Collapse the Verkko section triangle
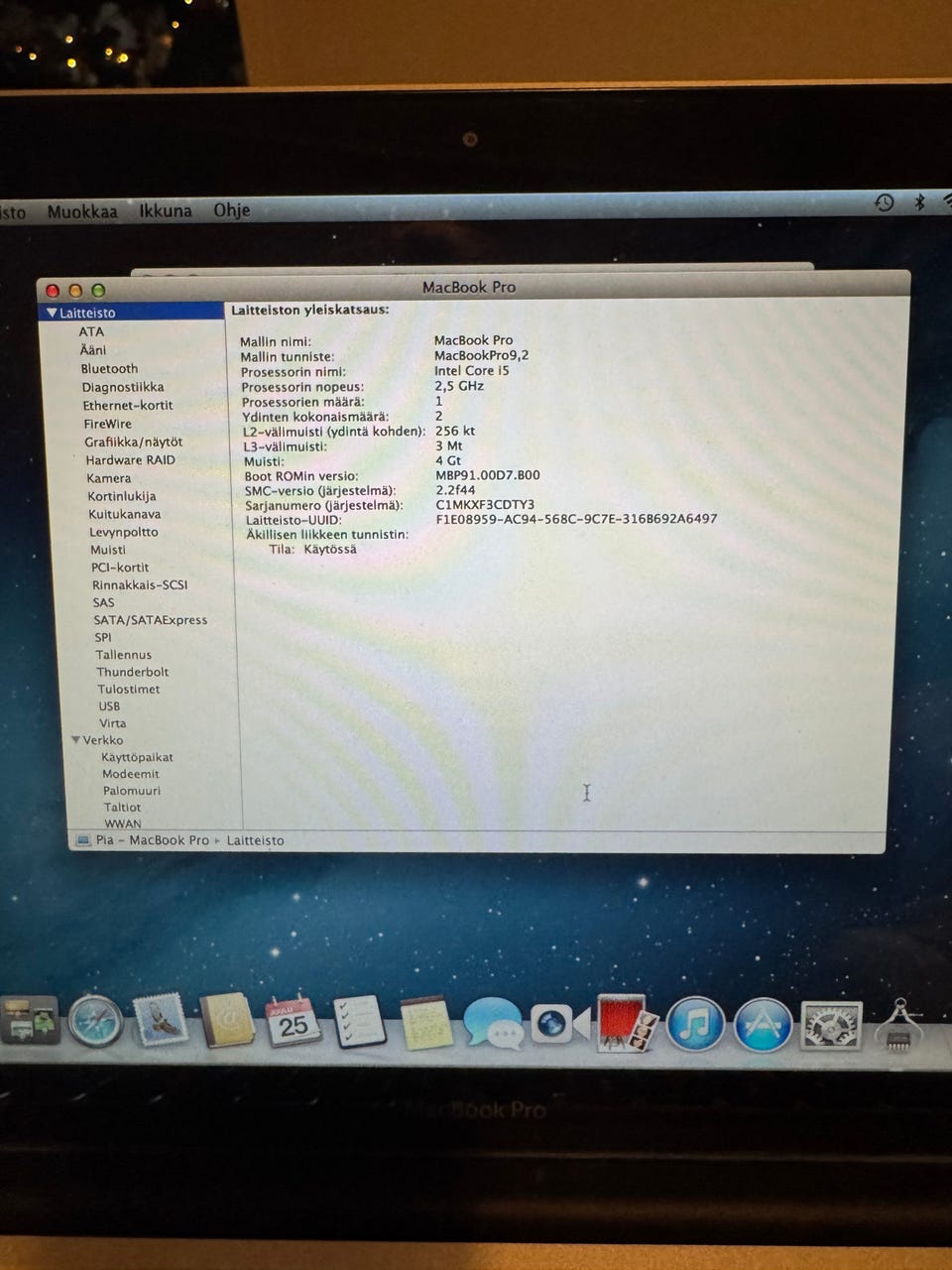 (76, 740)
